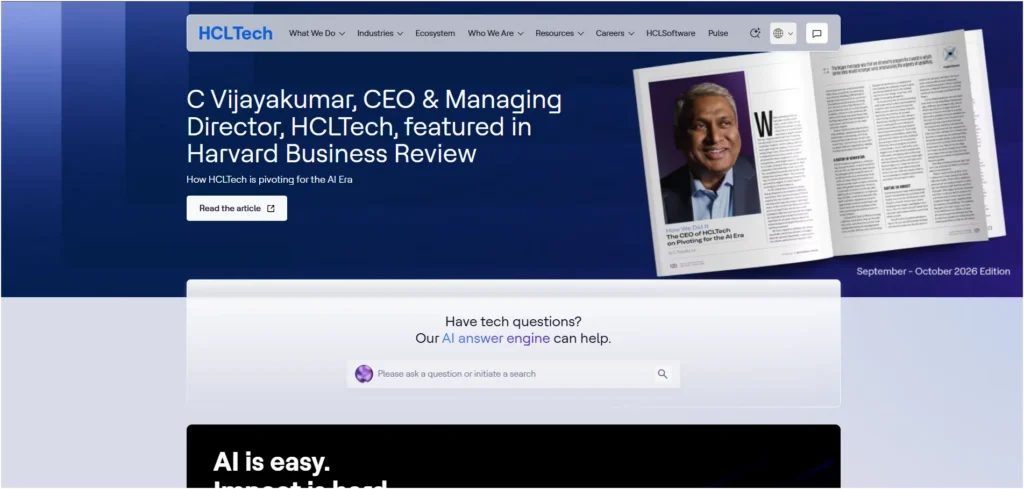Screen dimensions: 1024x489
Task: Expand the What We Do menu
Action: click(x=317, y=33)
